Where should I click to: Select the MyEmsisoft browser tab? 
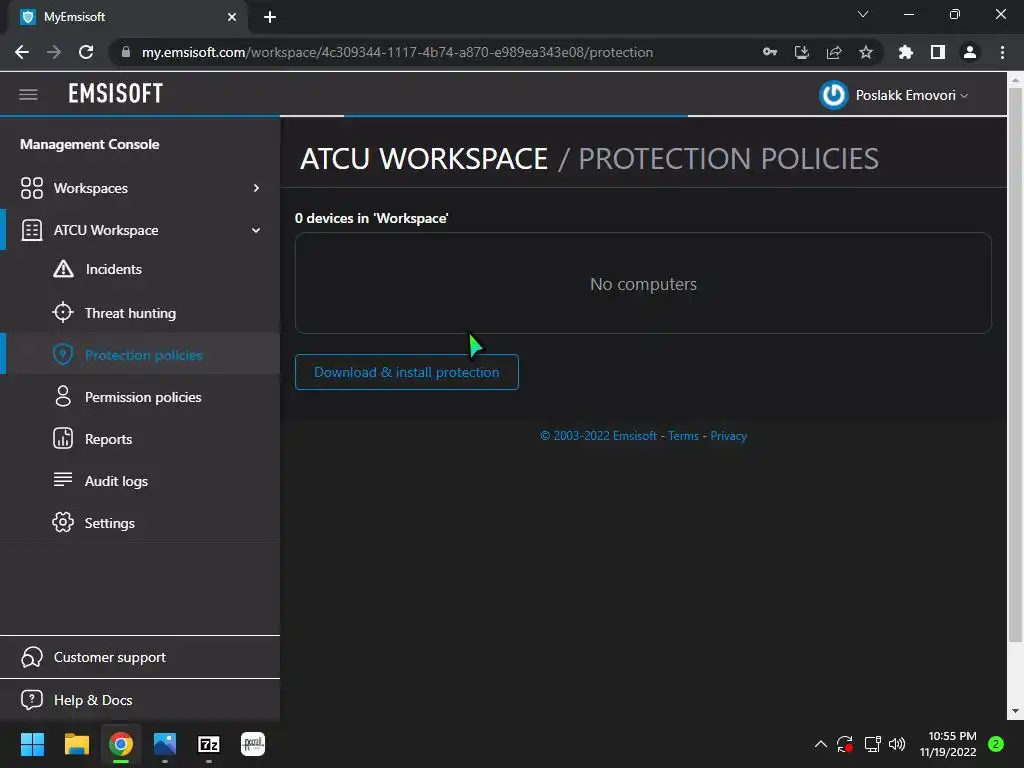[127, 17]
